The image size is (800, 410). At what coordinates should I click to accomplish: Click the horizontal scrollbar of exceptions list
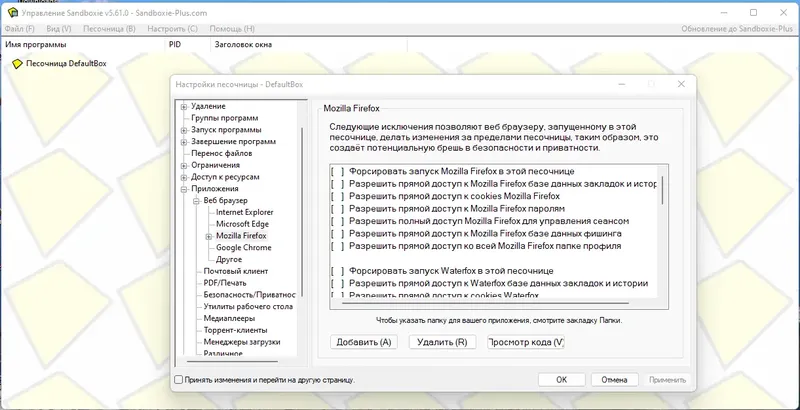click(x=485, y=303)
